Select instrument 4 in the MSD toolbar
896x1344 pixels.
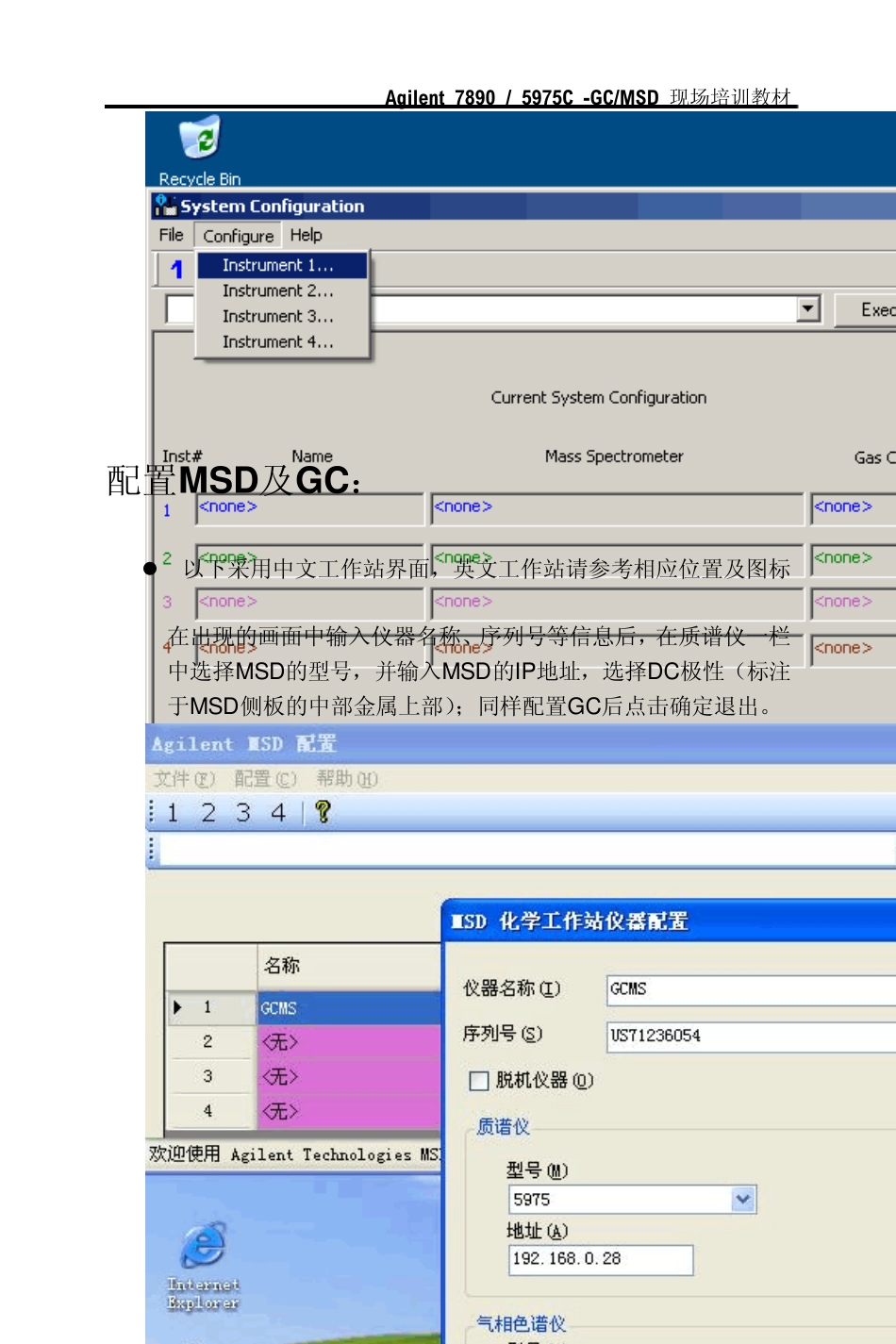pos(278,812)
